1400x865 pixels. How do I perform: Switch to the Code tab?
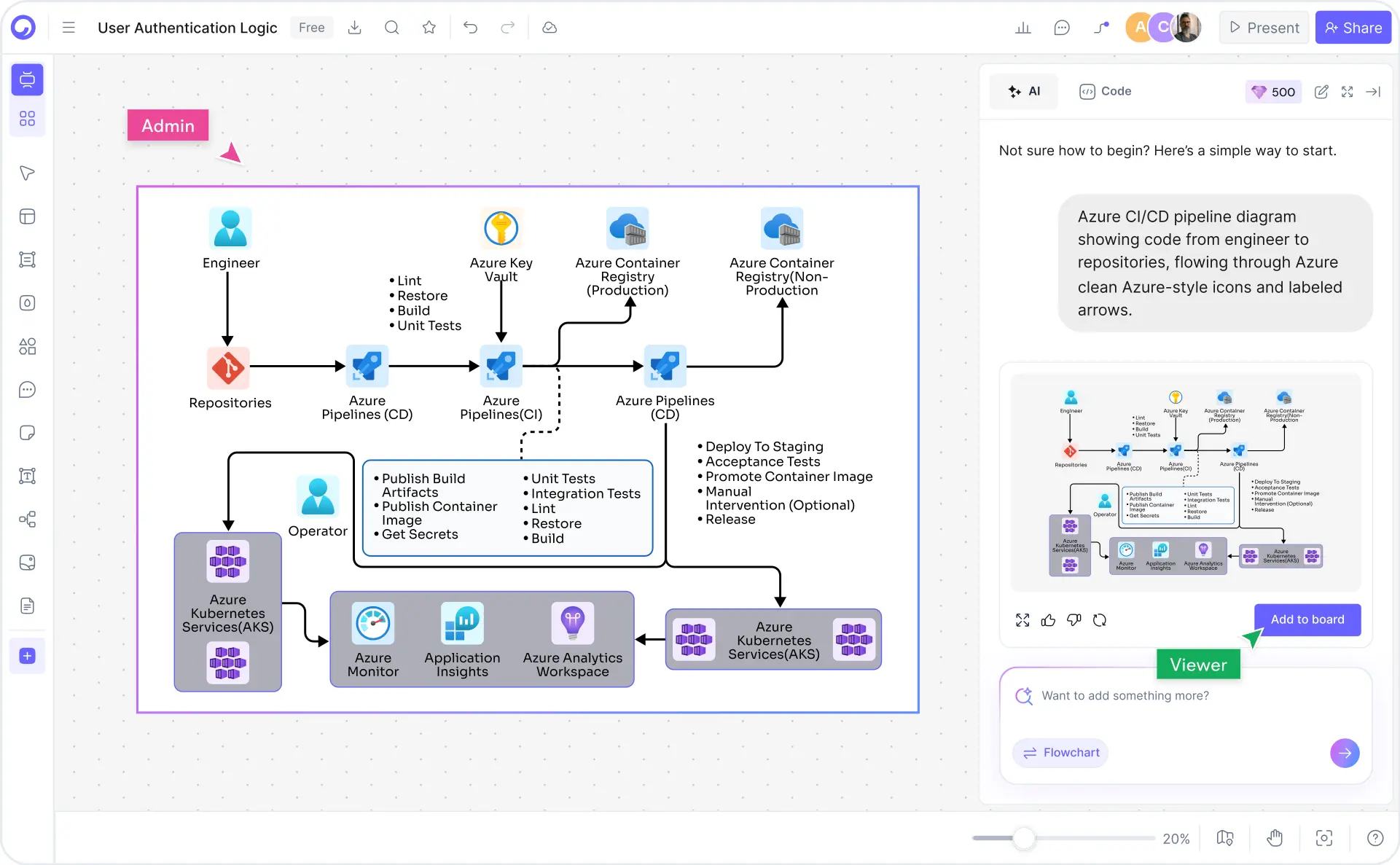pyautogui.click(x=1105, y=91)
